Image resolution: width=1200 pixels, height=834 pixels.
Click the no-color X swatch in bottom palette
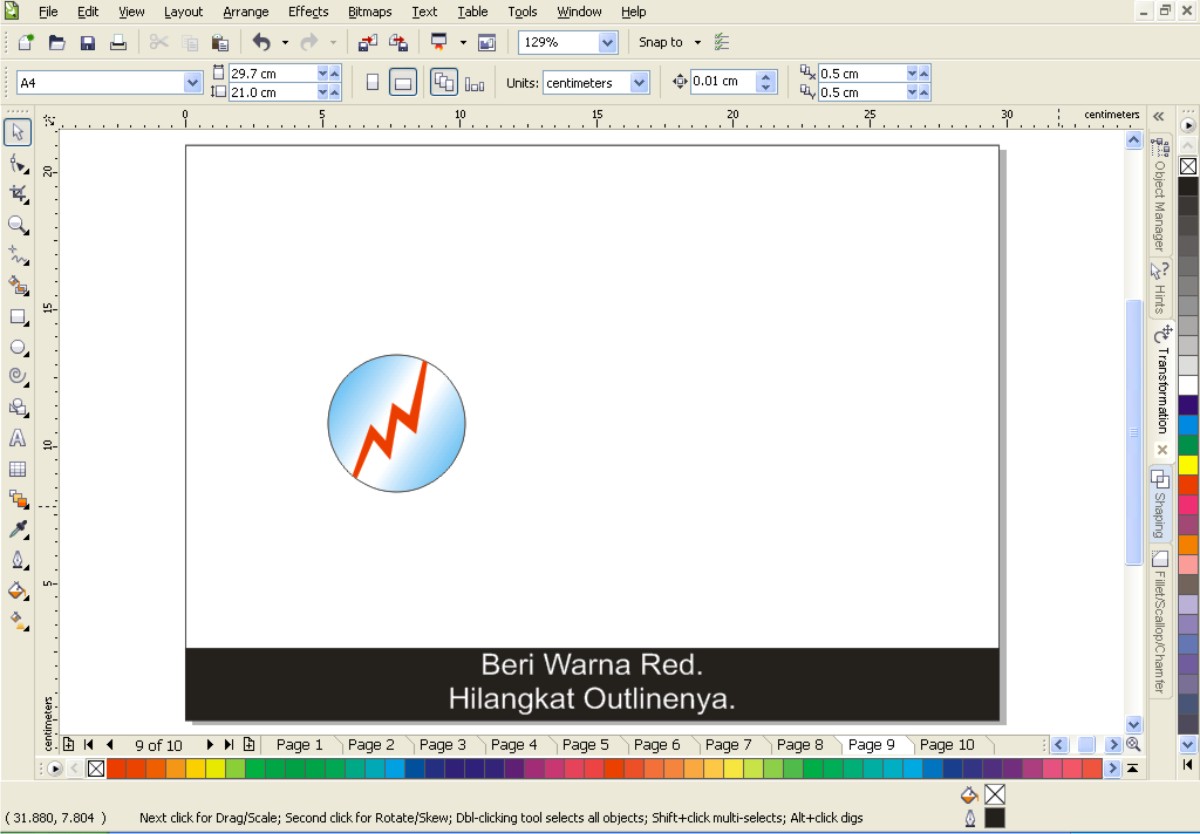(x=95, y=769)
